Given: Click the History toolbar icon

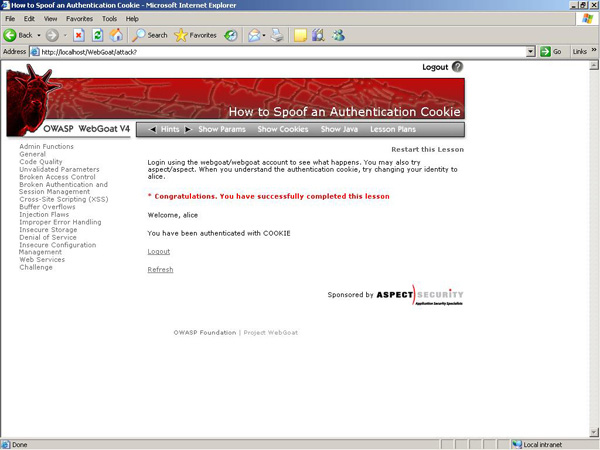Looking at the screenshot, I should click(231, 35).
